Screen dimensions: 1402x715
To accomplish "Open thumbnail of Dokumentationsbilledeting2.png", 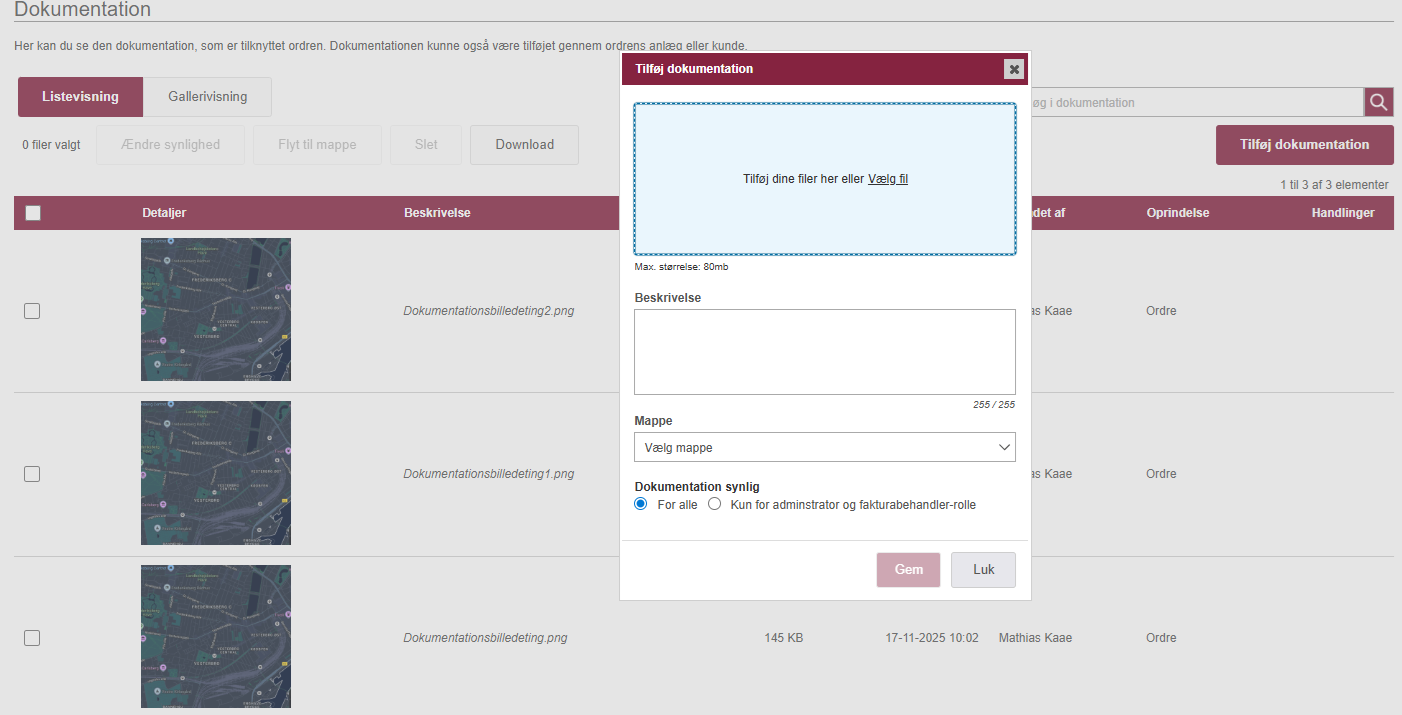I will [x=215, y=309].
